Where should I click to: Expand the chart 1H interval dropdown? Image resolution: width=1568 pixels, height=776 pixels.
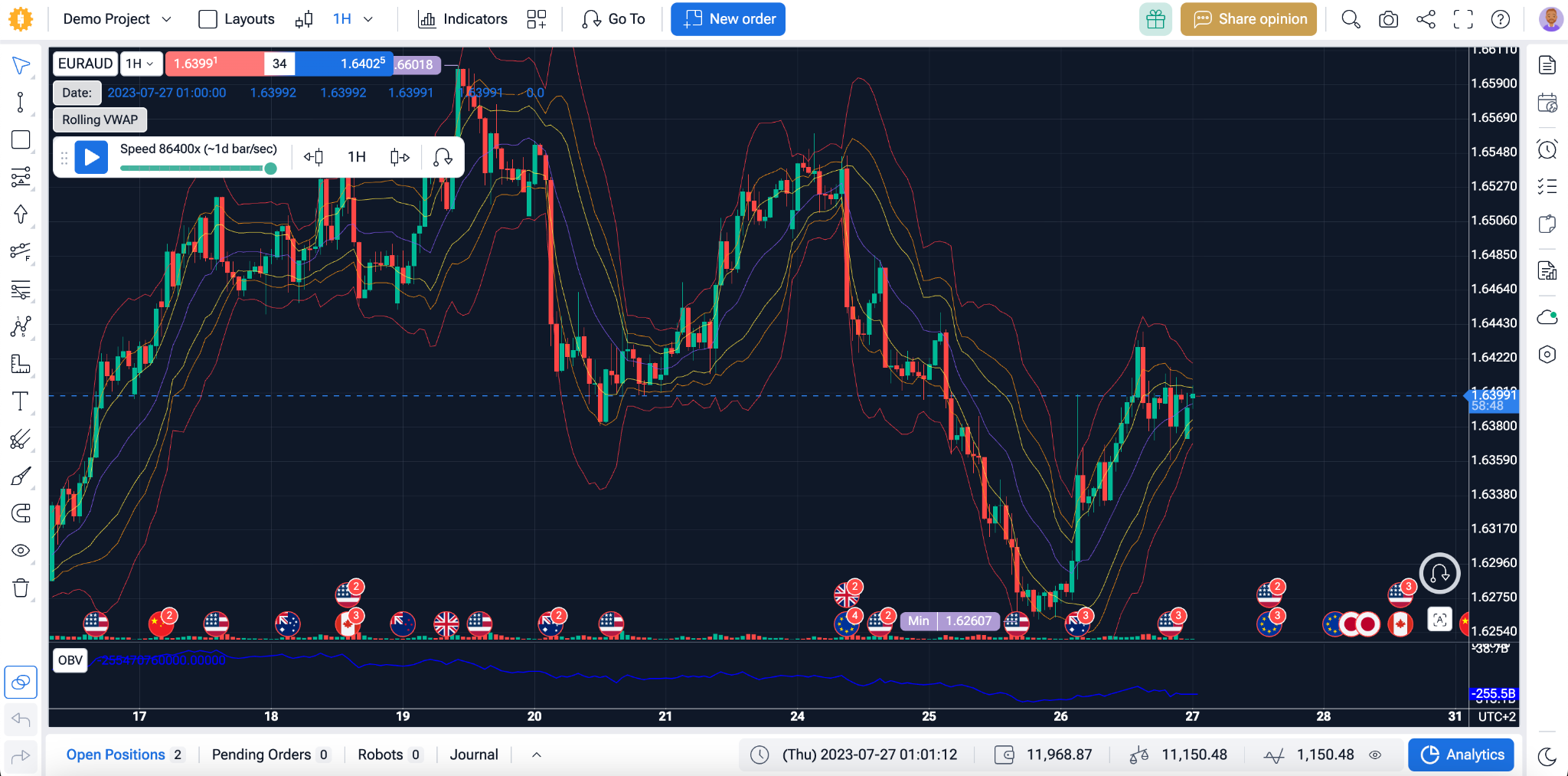(141, 64)
